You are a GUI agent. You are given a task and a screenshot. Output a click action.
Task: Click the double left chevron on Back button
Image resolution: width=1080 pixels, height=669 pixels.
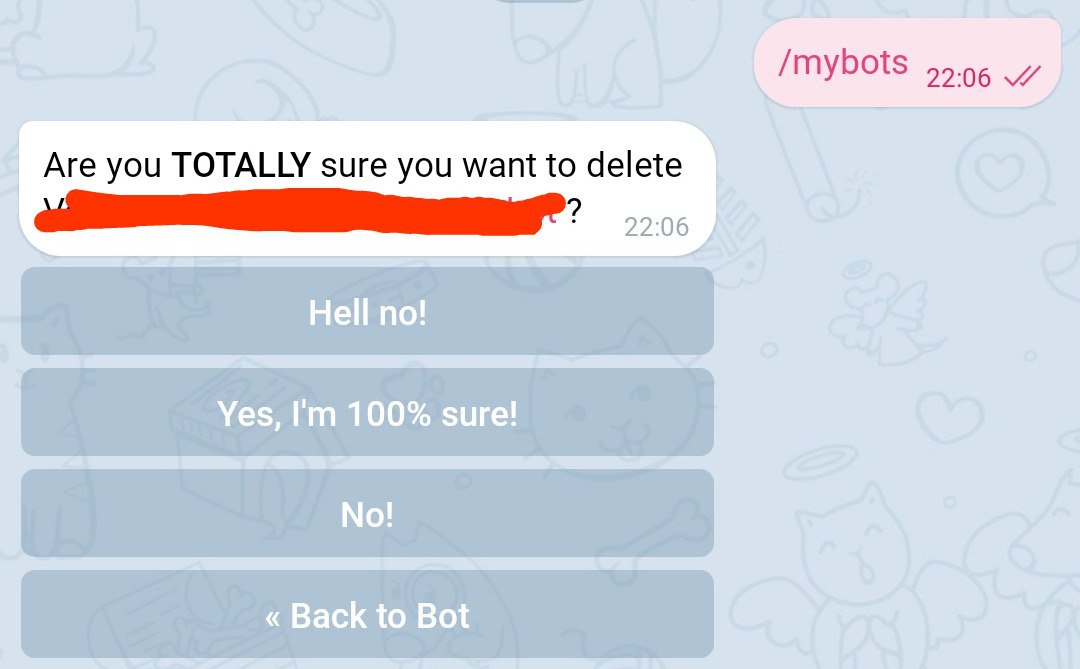point(273,617)
